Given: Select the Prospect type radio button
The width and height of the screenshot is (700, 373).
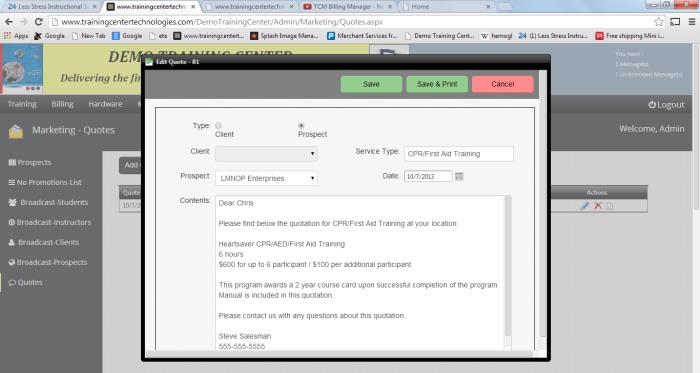Looking at the screenshot, I should pyautogui.click(x=301, y=126).
